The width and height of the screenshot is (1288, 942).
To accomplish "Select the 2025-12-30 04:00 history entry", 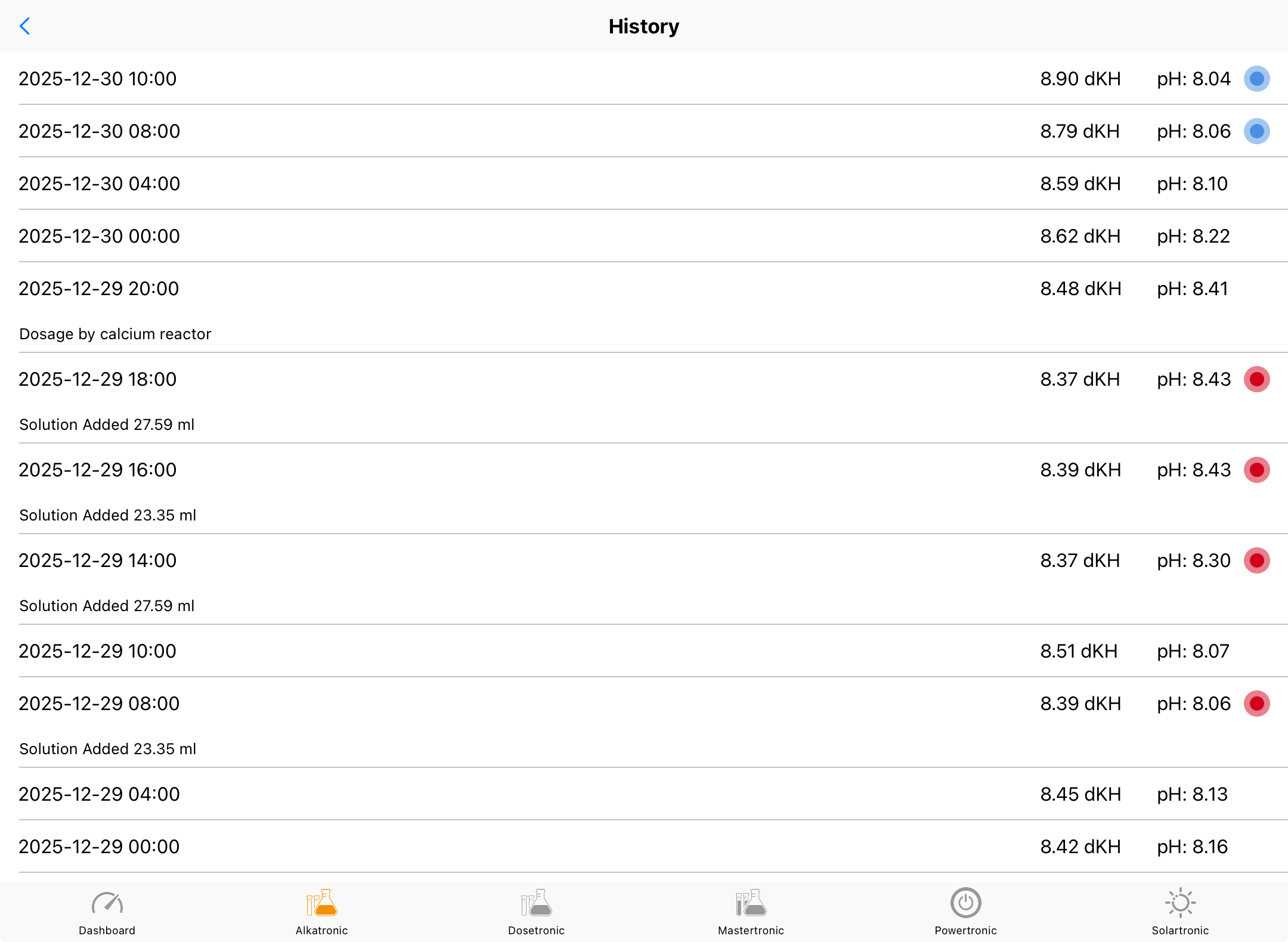I will [99, 184].
